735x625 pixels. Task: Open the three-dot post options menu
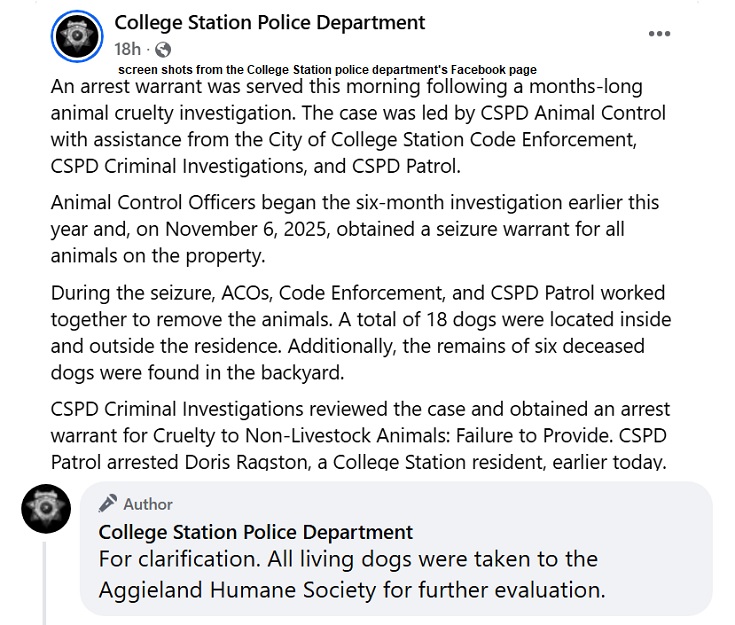tap(659, 34)
